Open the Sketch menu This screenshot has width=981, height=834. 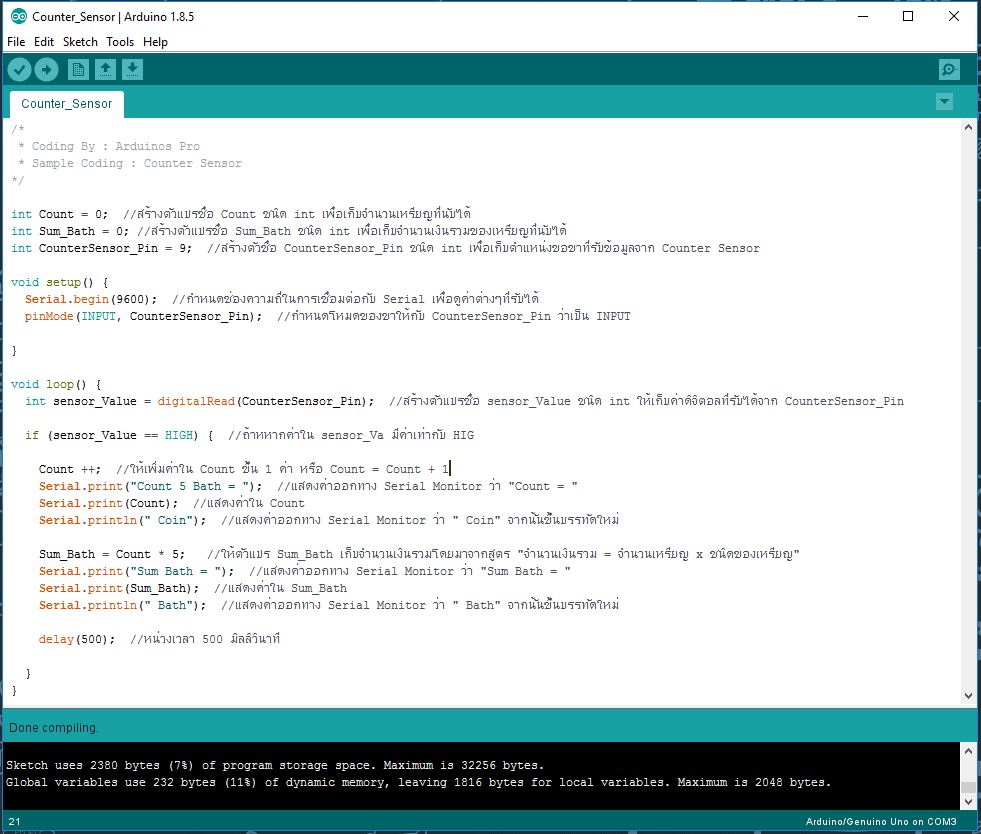(x=79, y=41)
